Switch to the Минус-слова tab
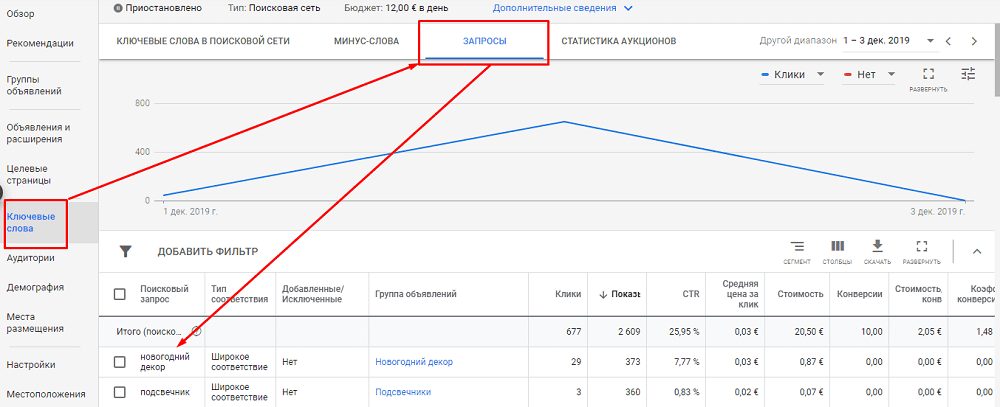 [x=366, y=41]
